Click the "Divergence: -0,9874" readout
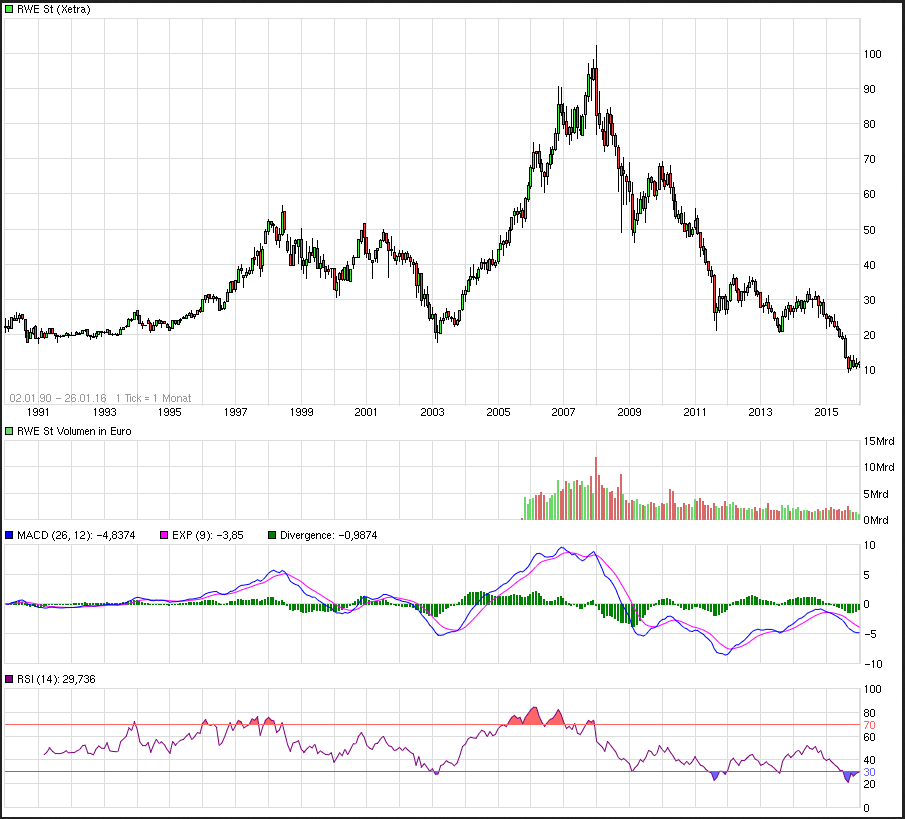The image size is (905, 819). click(x=328, y=535)
